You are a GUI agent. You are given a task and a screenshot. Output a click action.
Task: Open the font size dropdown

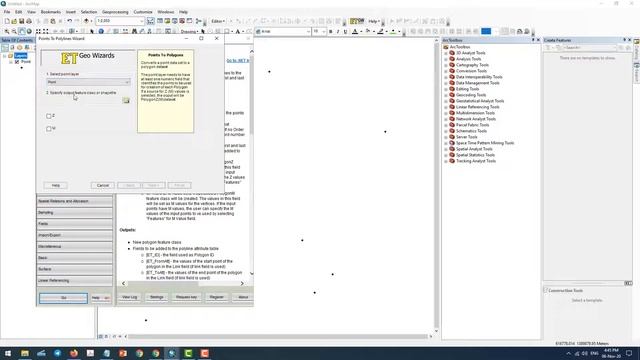323,31
